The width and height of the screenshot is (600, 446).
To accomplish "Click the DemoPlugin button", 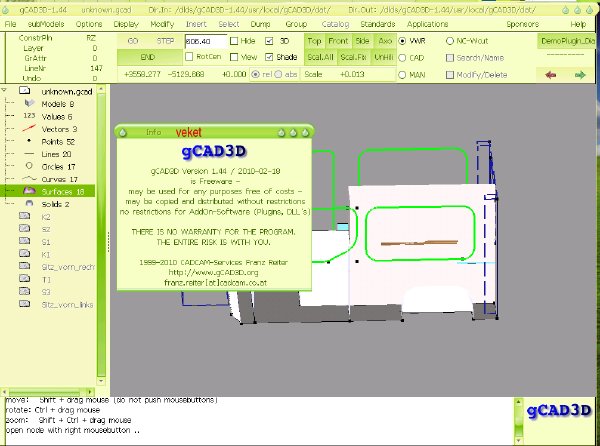I will (x=568, y=41).
